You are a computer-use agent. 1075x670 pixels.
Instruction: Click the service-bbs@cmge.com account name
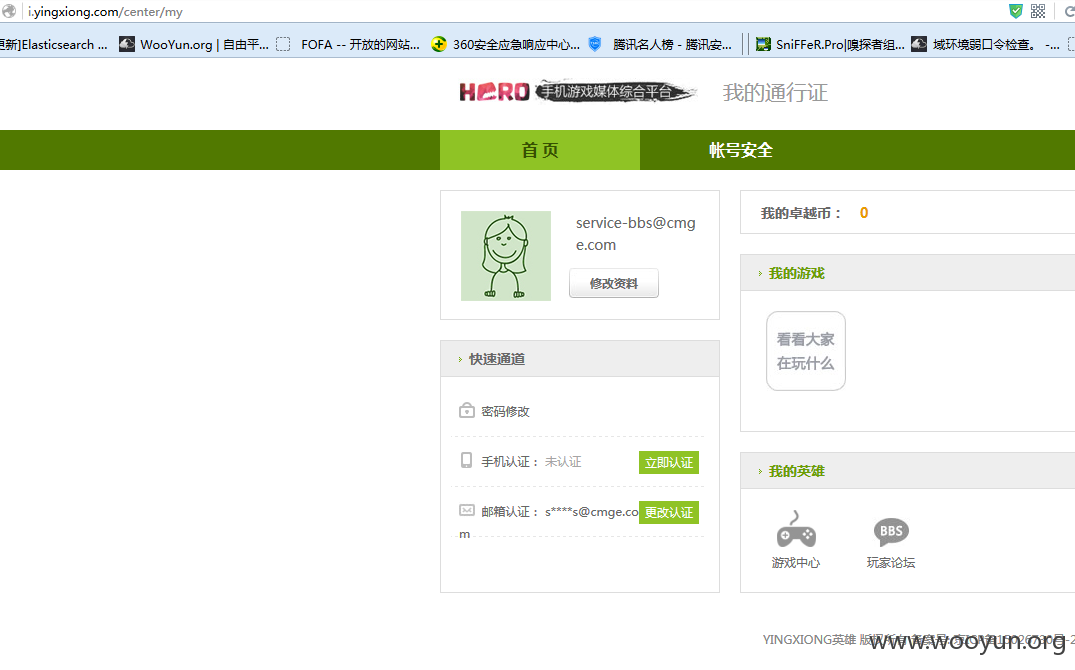636,234
